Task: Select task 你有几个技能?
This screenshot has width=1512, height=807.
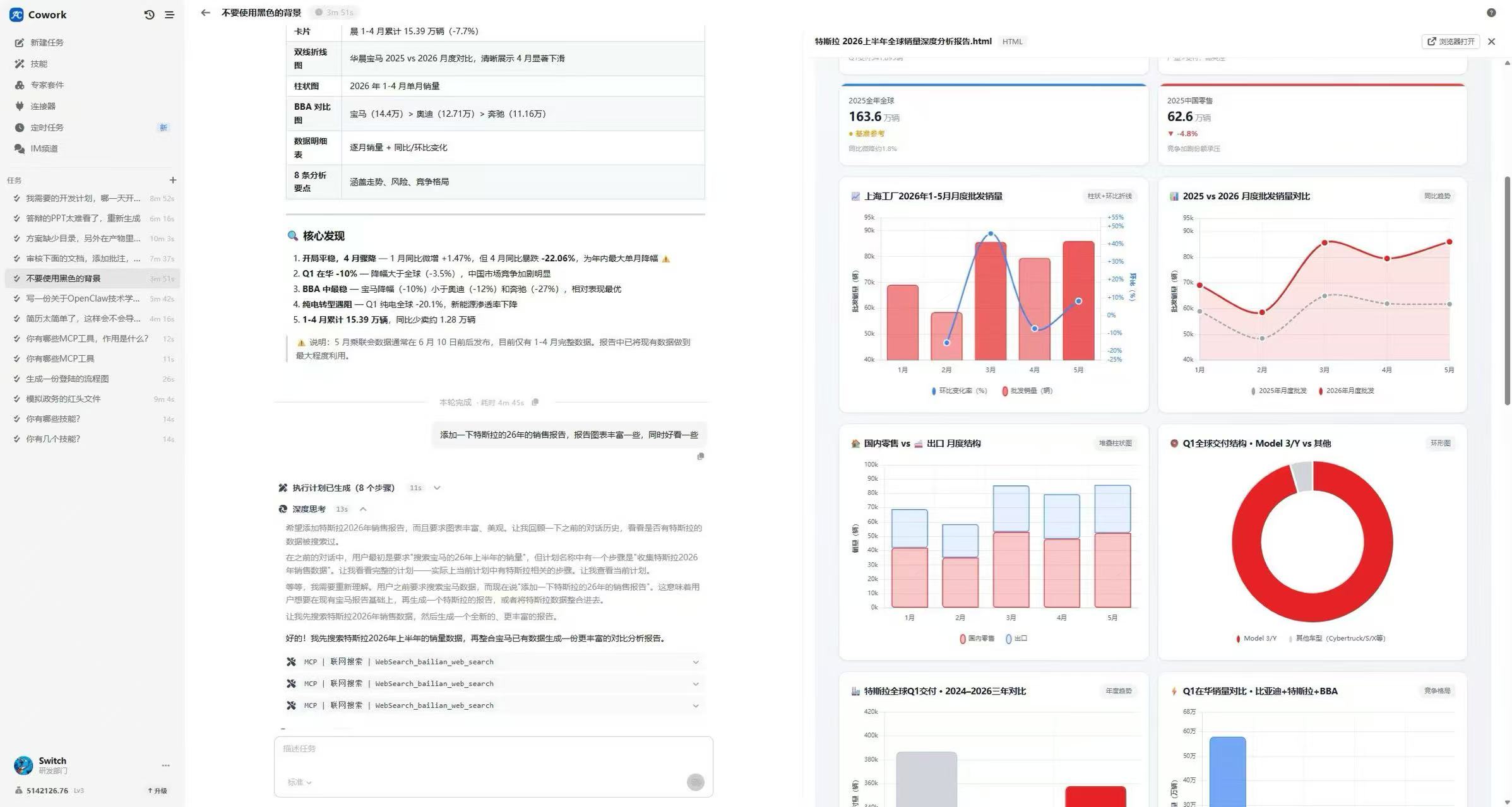Action: pos(92,439)
